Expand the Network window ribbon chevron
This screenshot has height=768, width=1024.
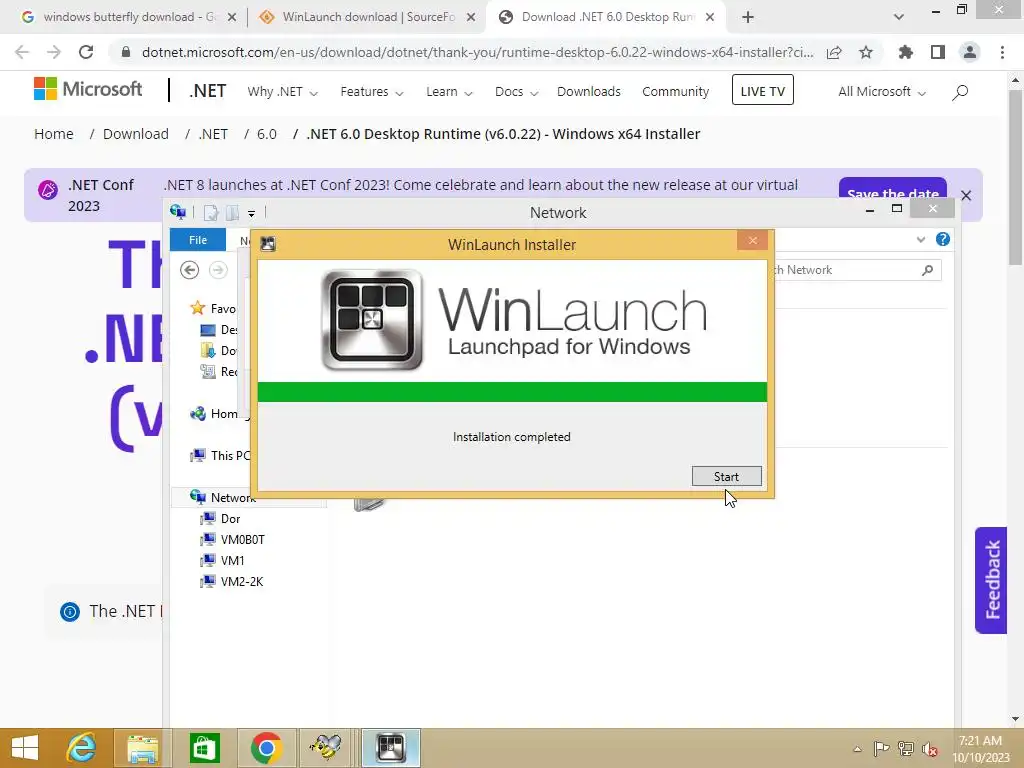pyautogui.click(x=921, y=240)
